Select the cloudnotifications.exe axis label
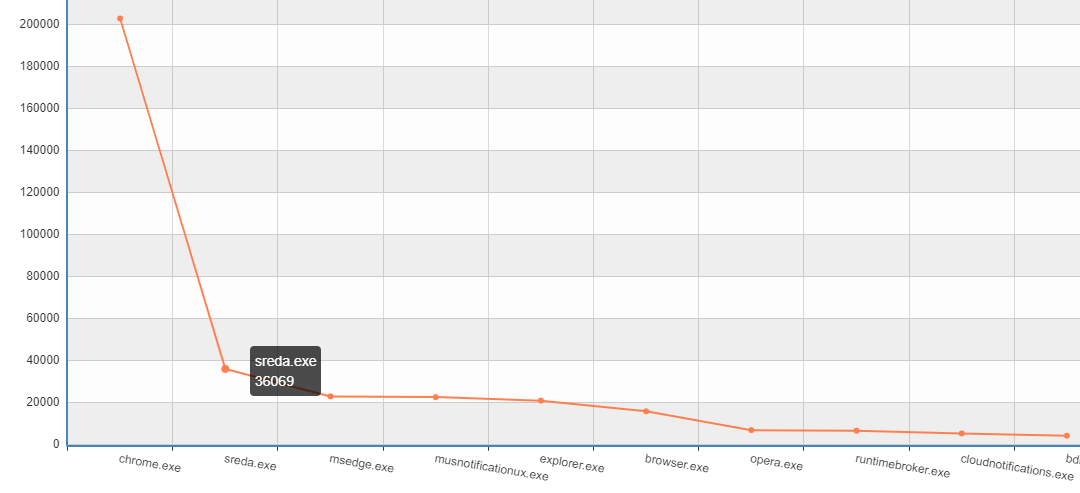 [x=1016, y=468]
